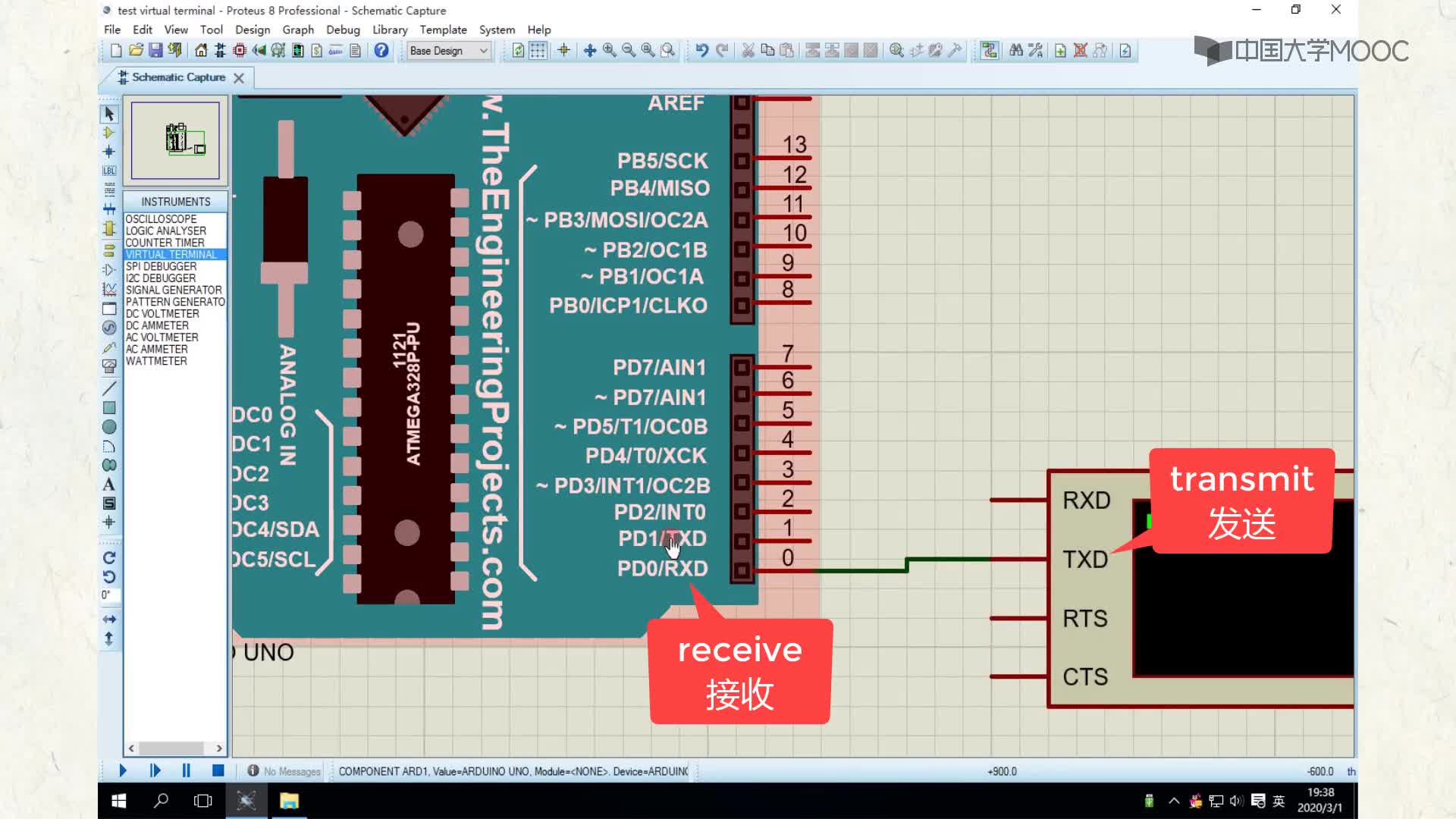Image resolution: width=1456 pixels, height=819 pixels.
Task: Click the Redraw Display icon
Action: (x=518, y=51)
